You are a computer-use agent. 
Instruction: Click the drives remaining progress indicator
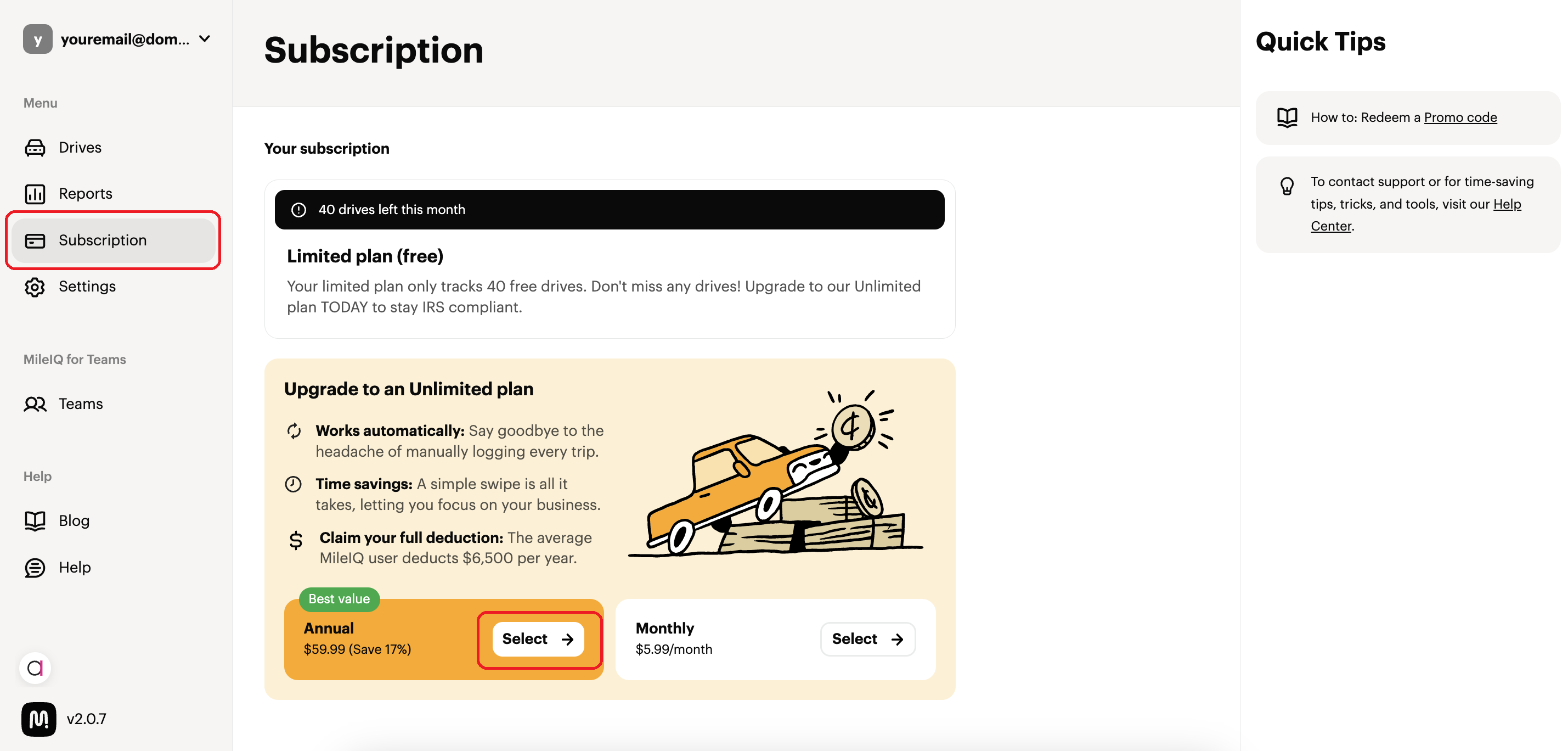click(x=610, y=209)
